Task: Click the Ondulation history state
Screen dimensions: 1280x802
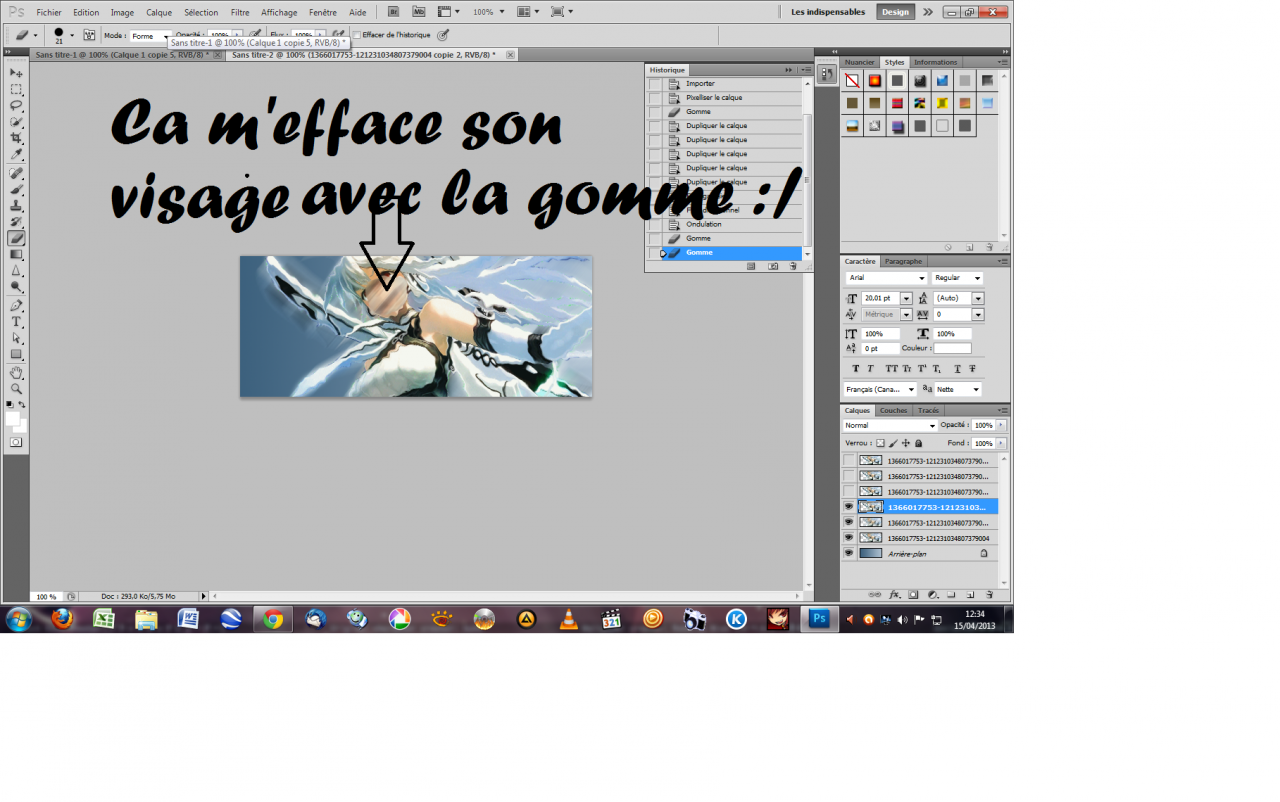Action: [704, 224]
